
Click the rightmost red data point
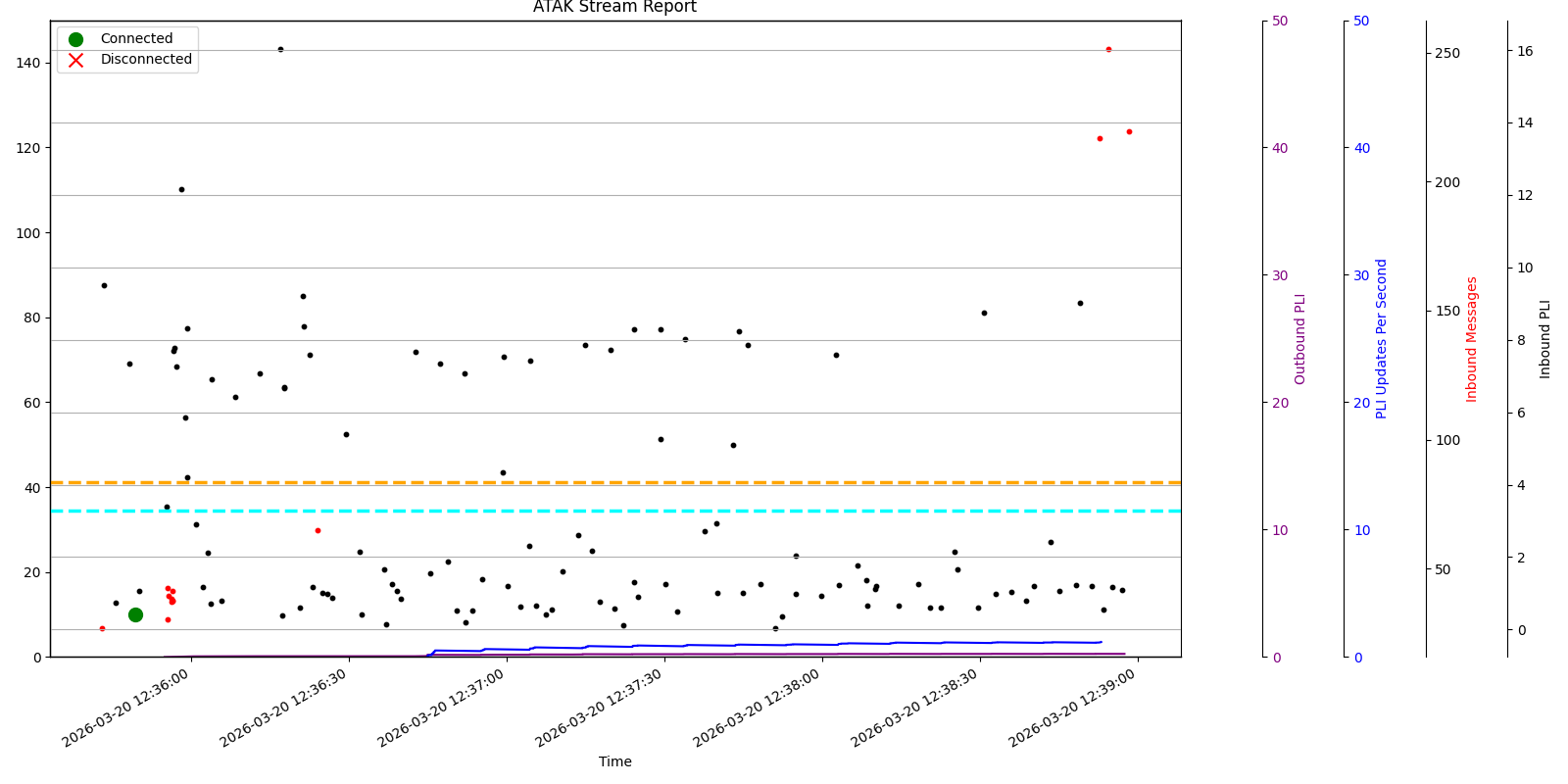coord(1129,131)
